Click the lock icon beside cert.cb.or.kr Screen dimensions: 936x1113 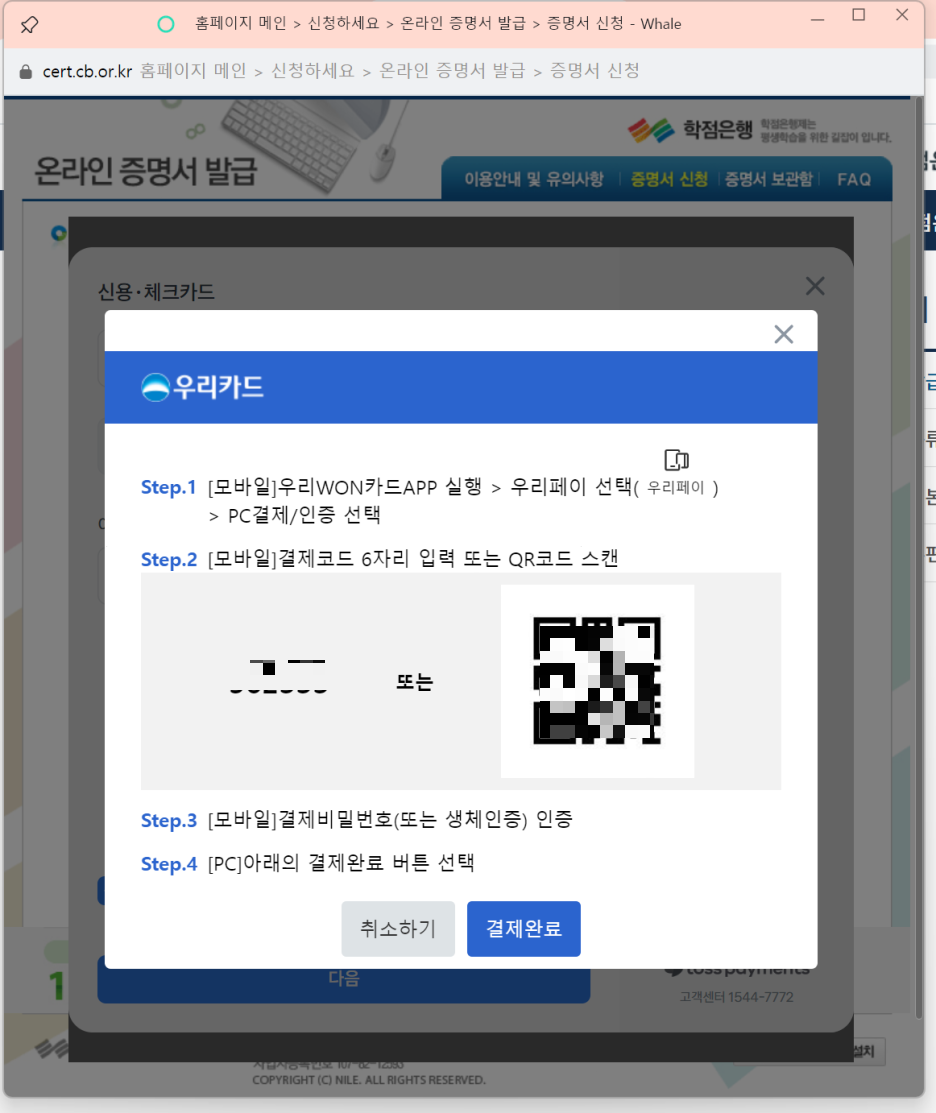click(x=26, y=72)
